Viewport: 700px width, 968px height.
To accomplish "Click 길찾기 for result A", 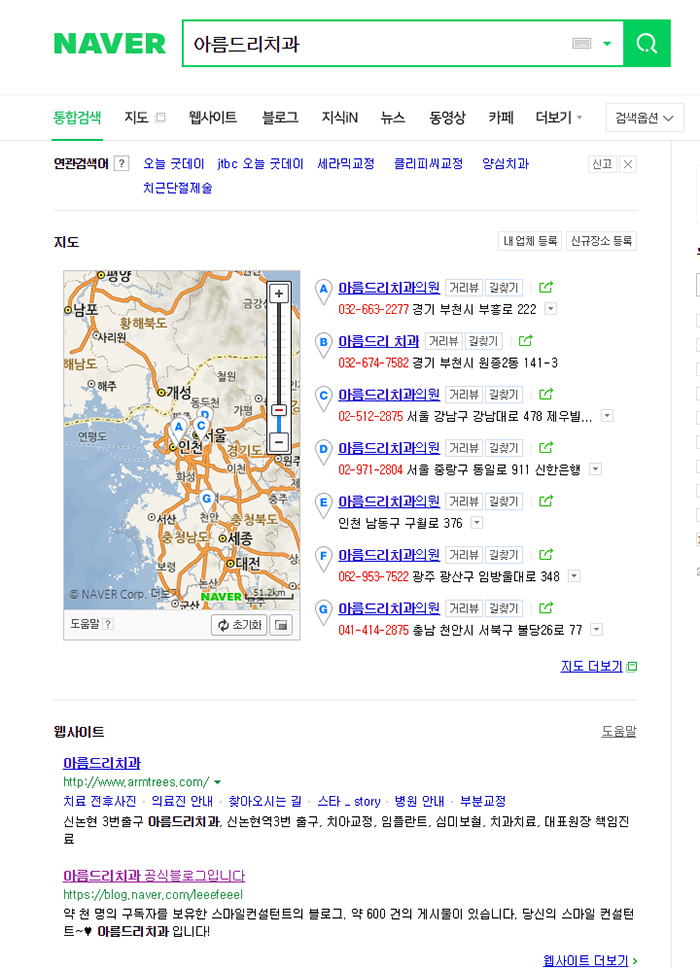I will (504, 288).
